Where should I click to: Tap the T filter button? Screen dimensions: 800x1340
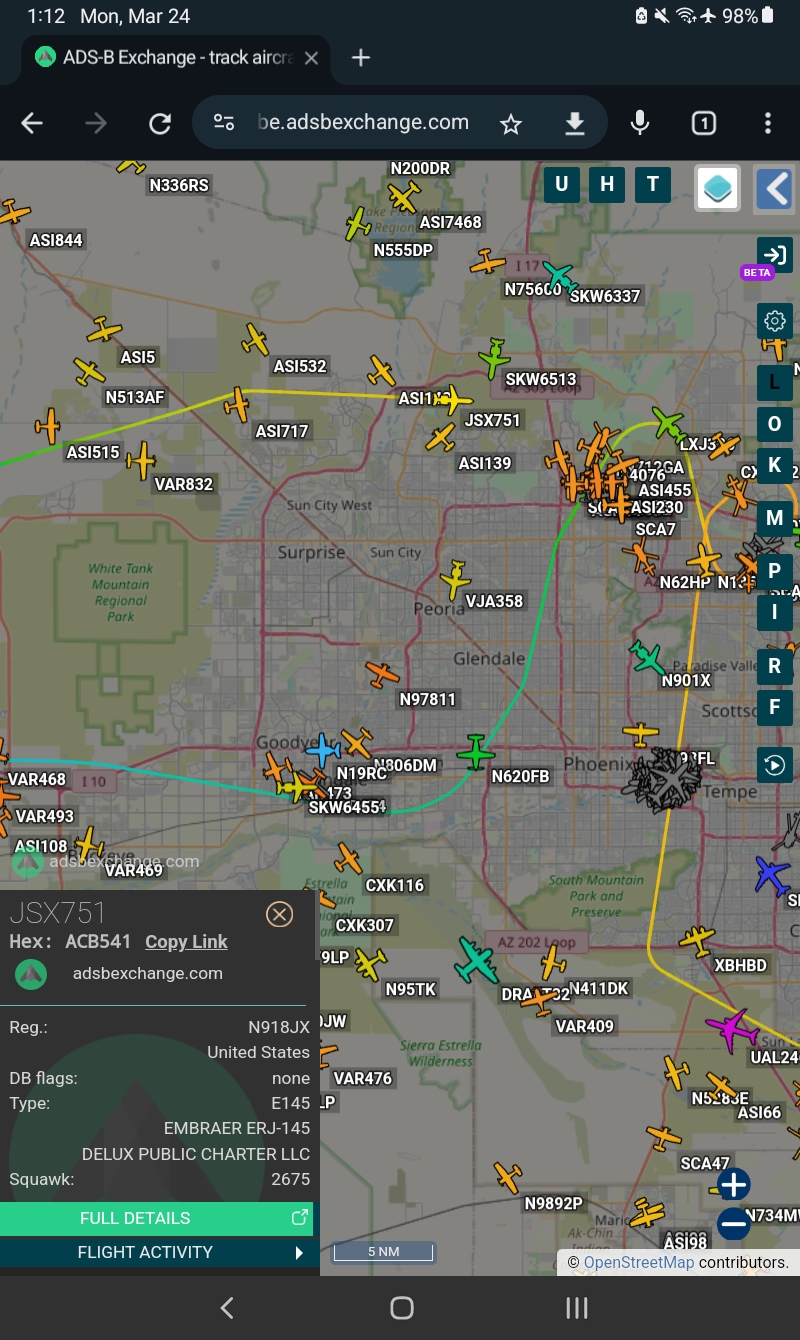click(x=653, y=184)
